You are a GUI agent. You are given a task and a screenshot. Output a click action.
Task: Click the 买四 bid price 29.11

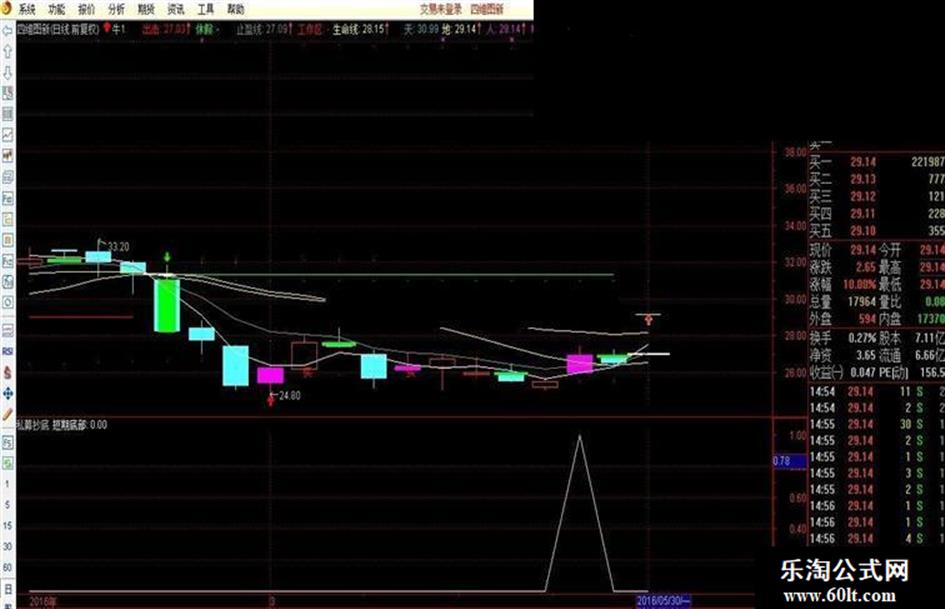pyautogui.click(x=863, y=214)
